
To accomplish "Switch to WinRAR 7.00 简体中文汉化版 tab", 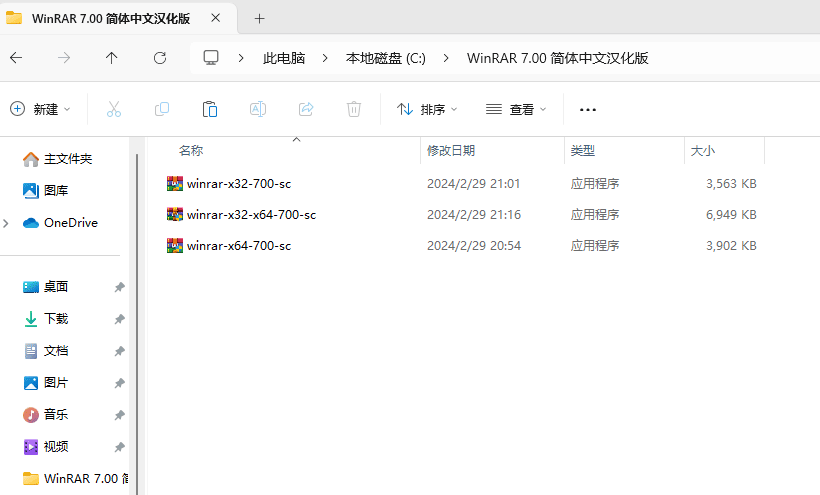I will (x=111, y=19).
